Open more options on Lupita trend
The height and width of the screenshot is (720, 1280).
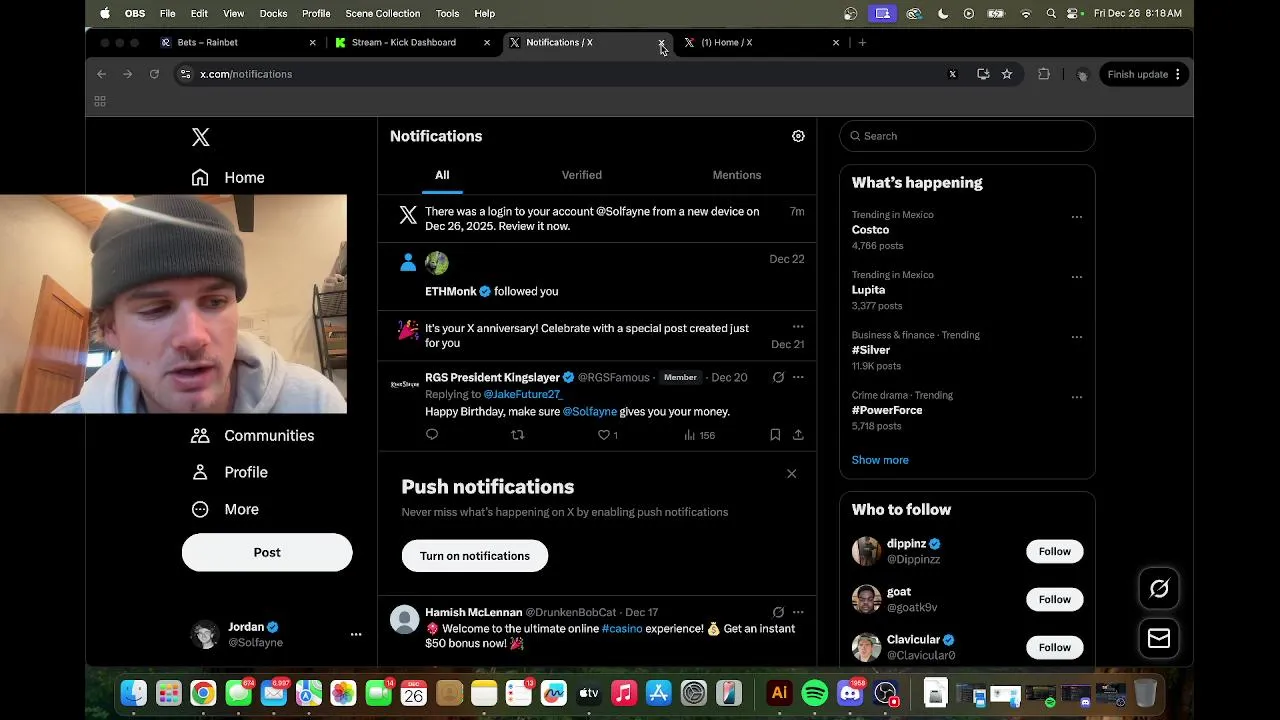pos(1077,276)
